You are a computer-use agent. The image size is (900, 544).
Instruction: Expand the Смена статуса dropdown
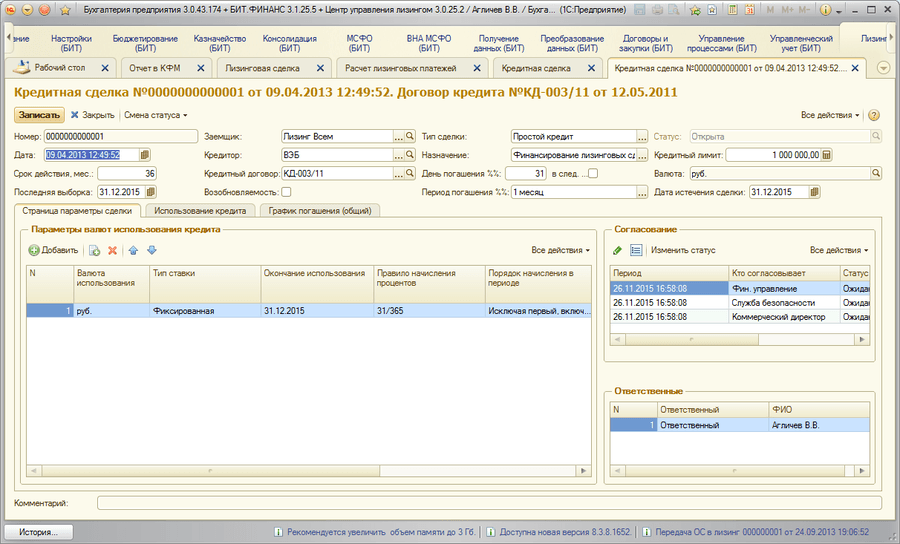[x=156, y=115]
